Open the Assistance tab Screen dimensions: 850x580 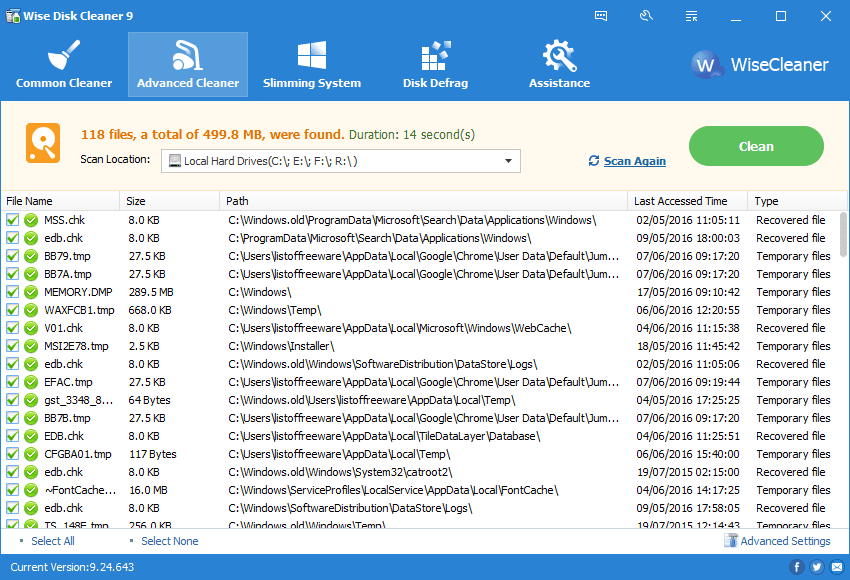559,65
